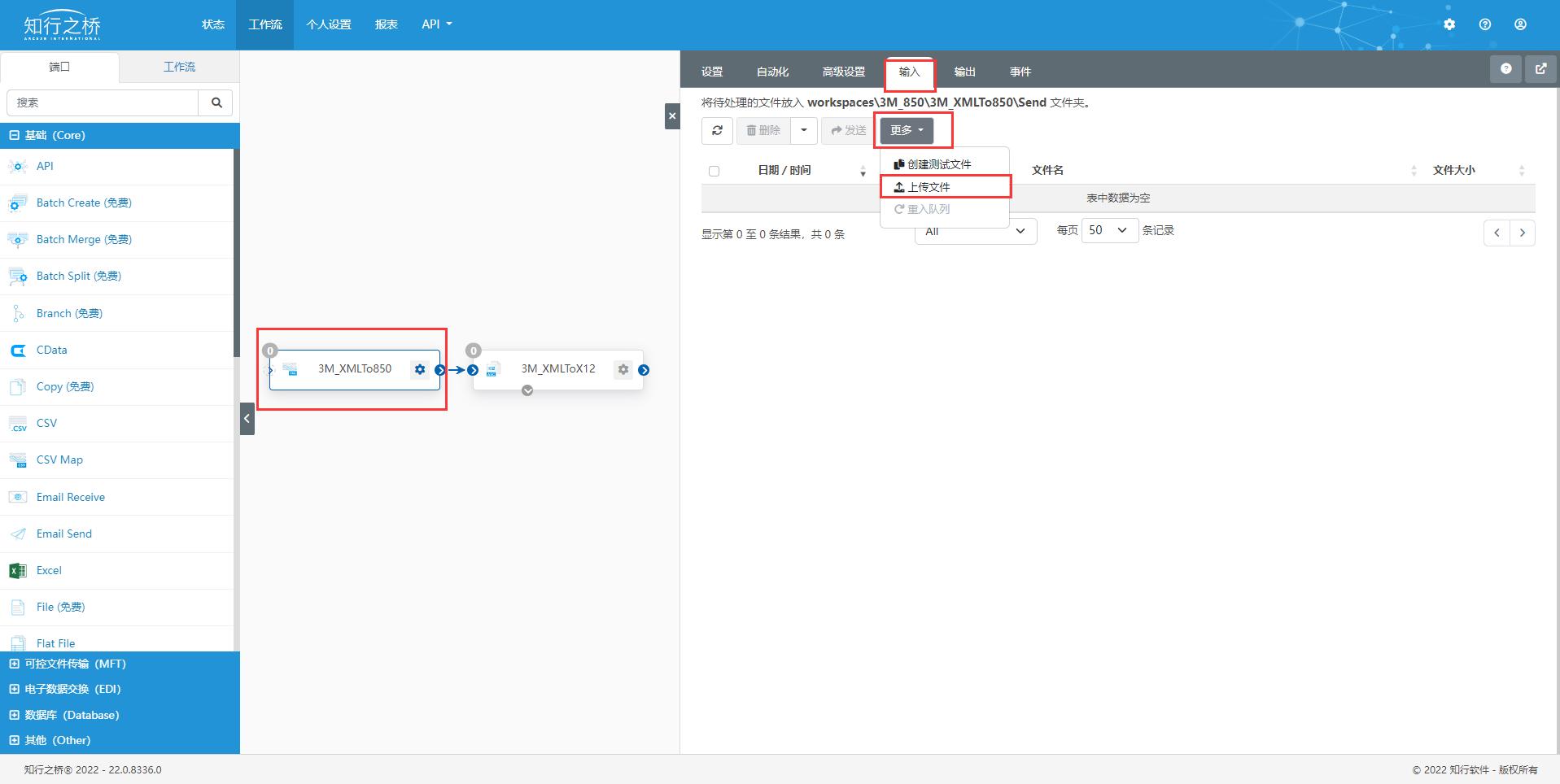Click the search magnifier button
Viewport: 1560px width, 784px height.
click(216, 102)
